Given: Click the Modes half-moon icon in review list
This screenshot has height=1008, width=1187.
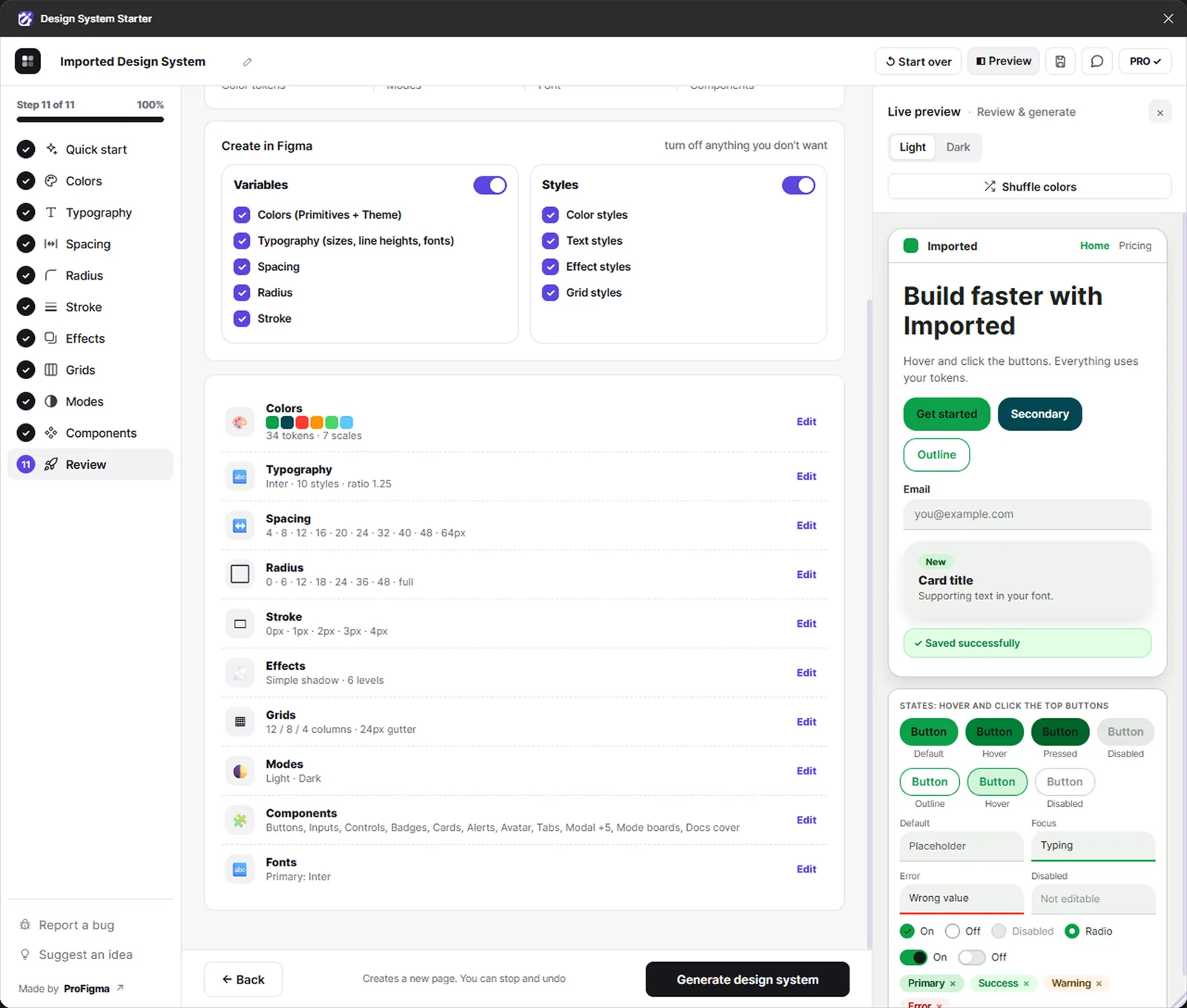Looking at the screenshot, I should coord(240,771).
